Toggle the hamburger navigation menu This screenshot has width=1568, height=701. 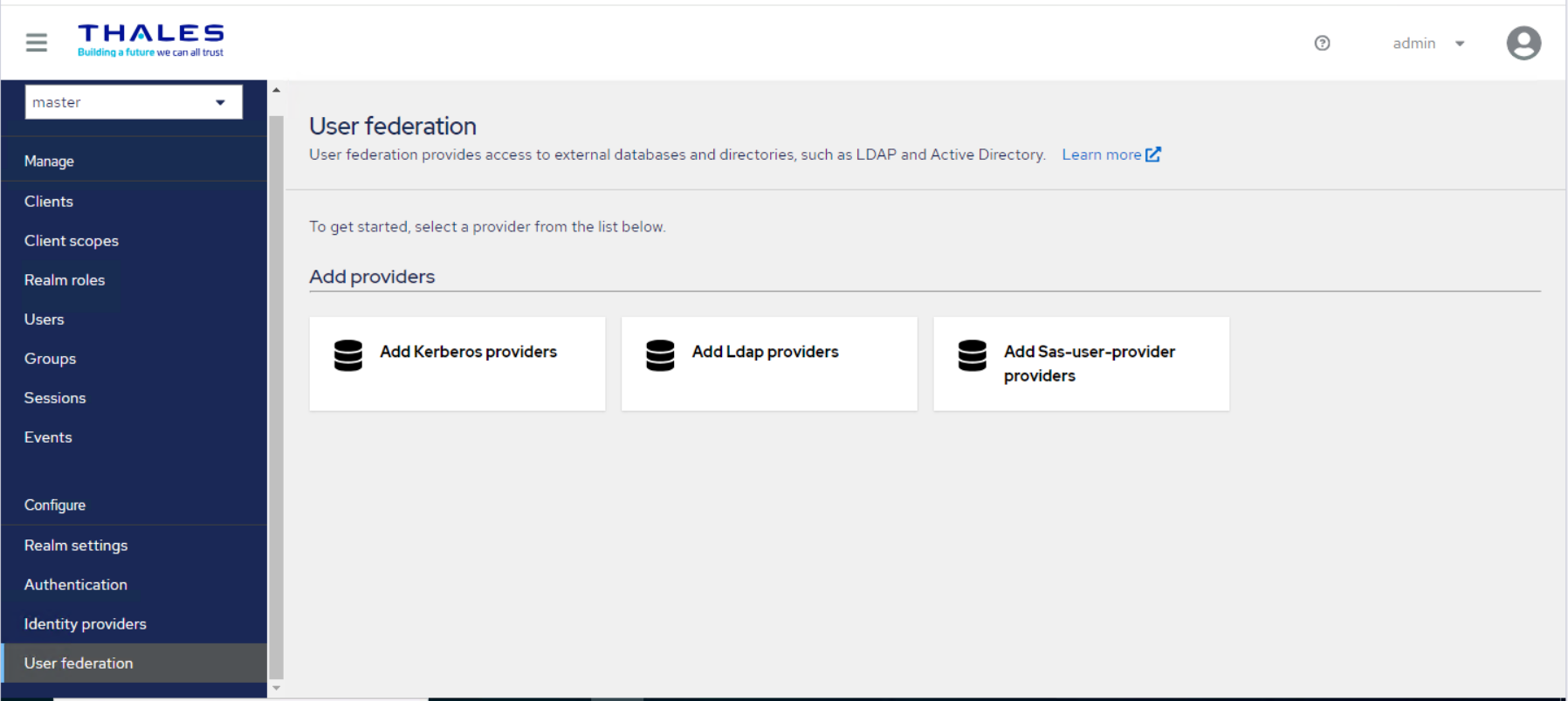[37, 42]
